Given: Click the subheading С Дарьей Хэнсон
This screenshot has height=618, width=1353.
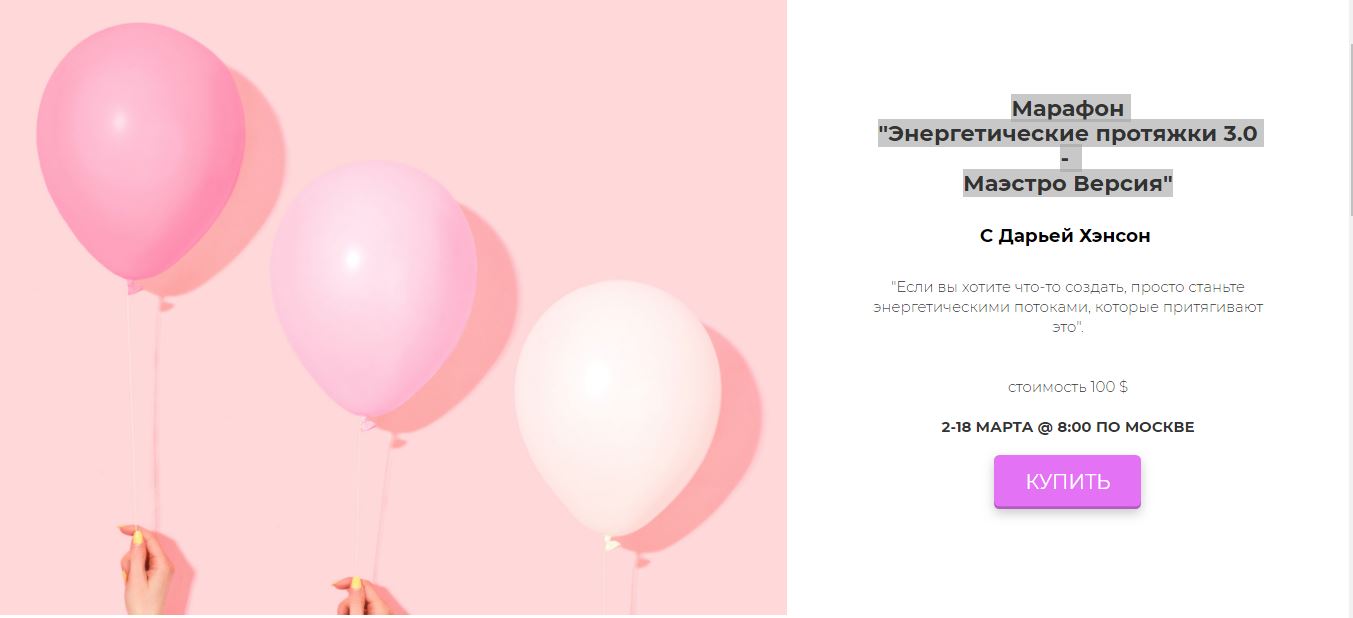Looking at the screenshot, I should tap(1065, 236).
